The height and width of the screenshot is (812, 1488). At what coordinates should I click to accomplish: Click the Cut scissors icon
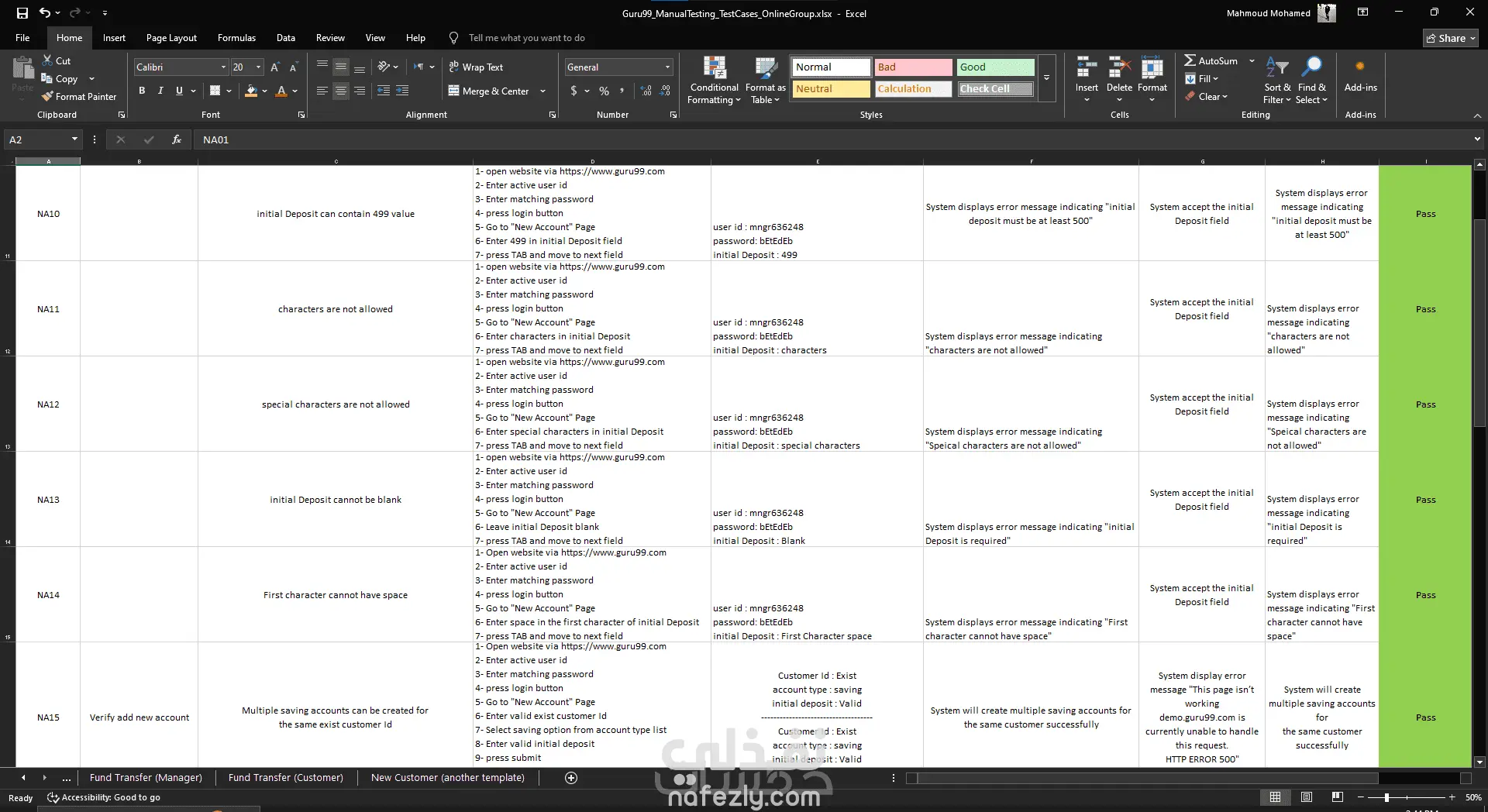[x=47, y=60]
